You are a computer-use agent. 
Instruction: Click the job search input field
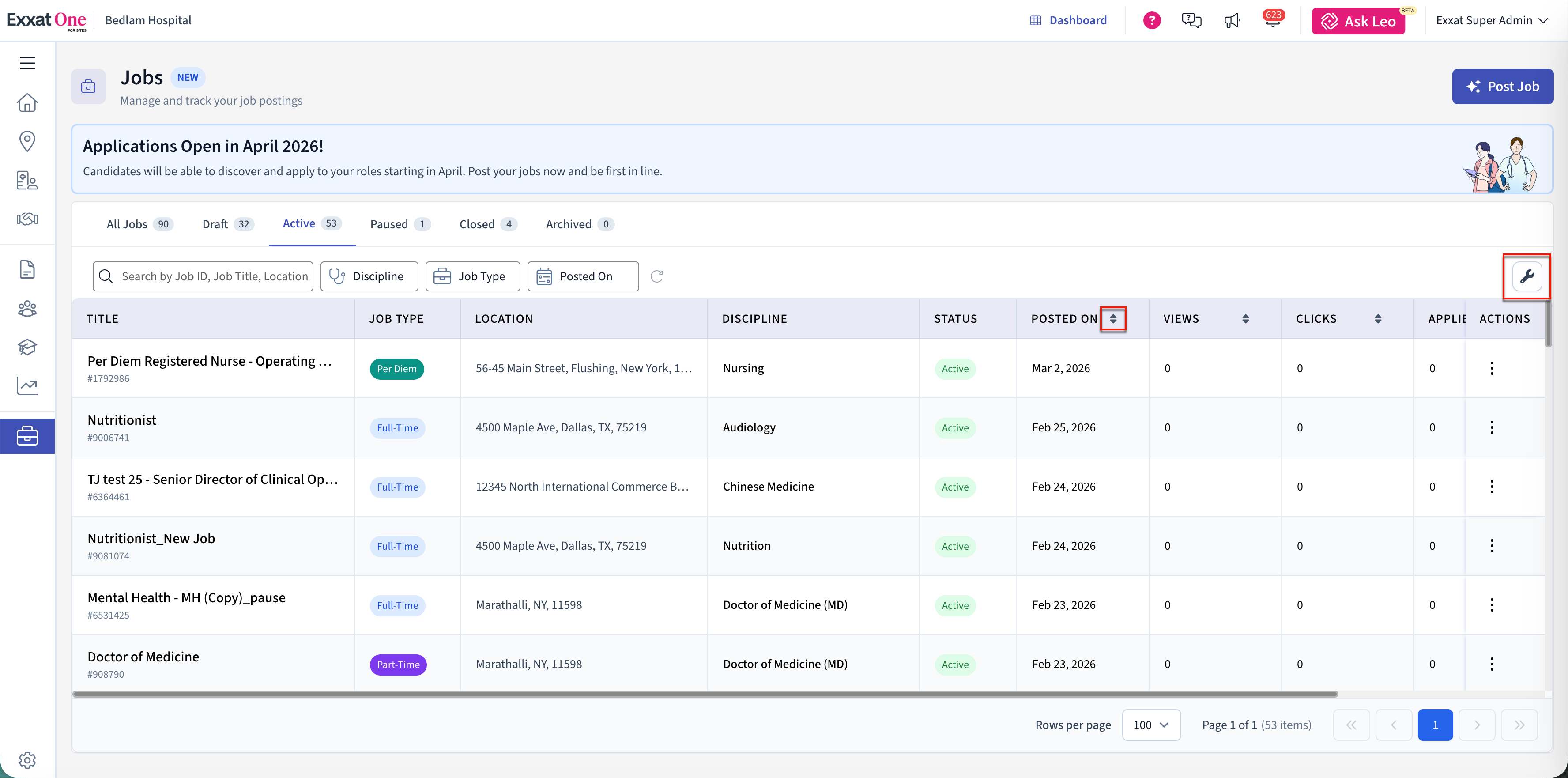213,276
